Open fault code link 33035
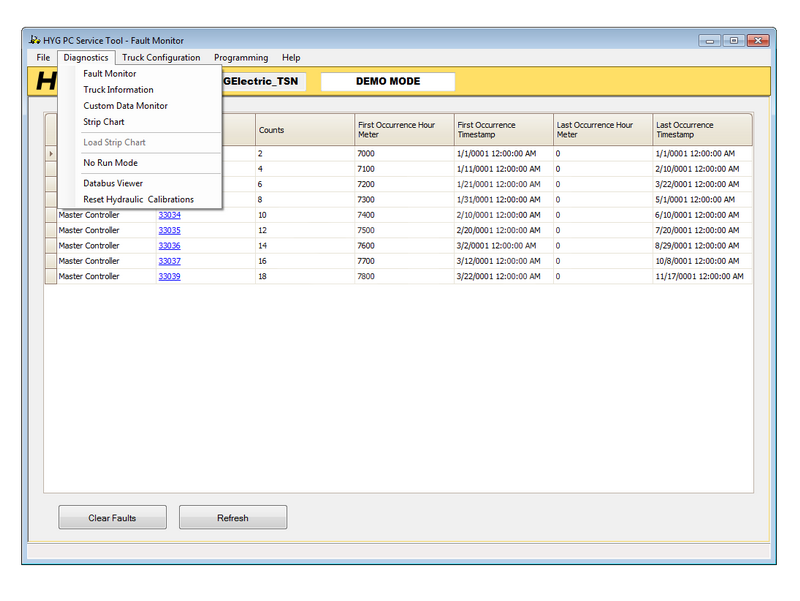The height and width of the screenshot is (601, 800). coord(169,230)
